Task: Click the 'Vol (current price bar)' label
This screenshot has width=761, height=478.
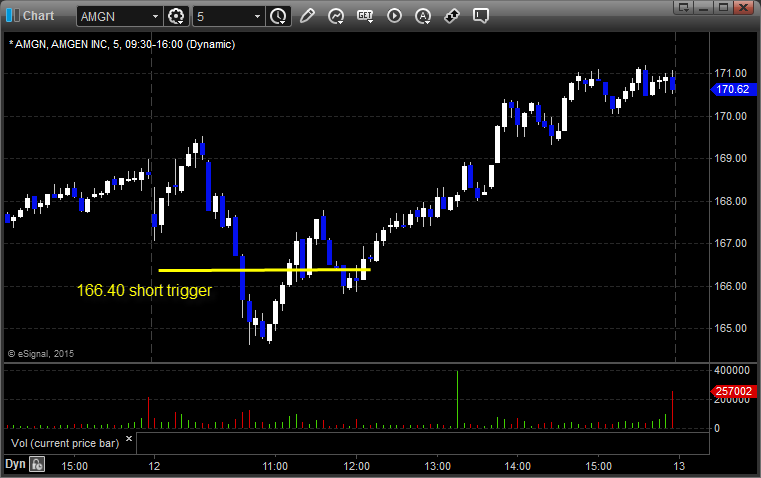Action: tap(65, 443)
